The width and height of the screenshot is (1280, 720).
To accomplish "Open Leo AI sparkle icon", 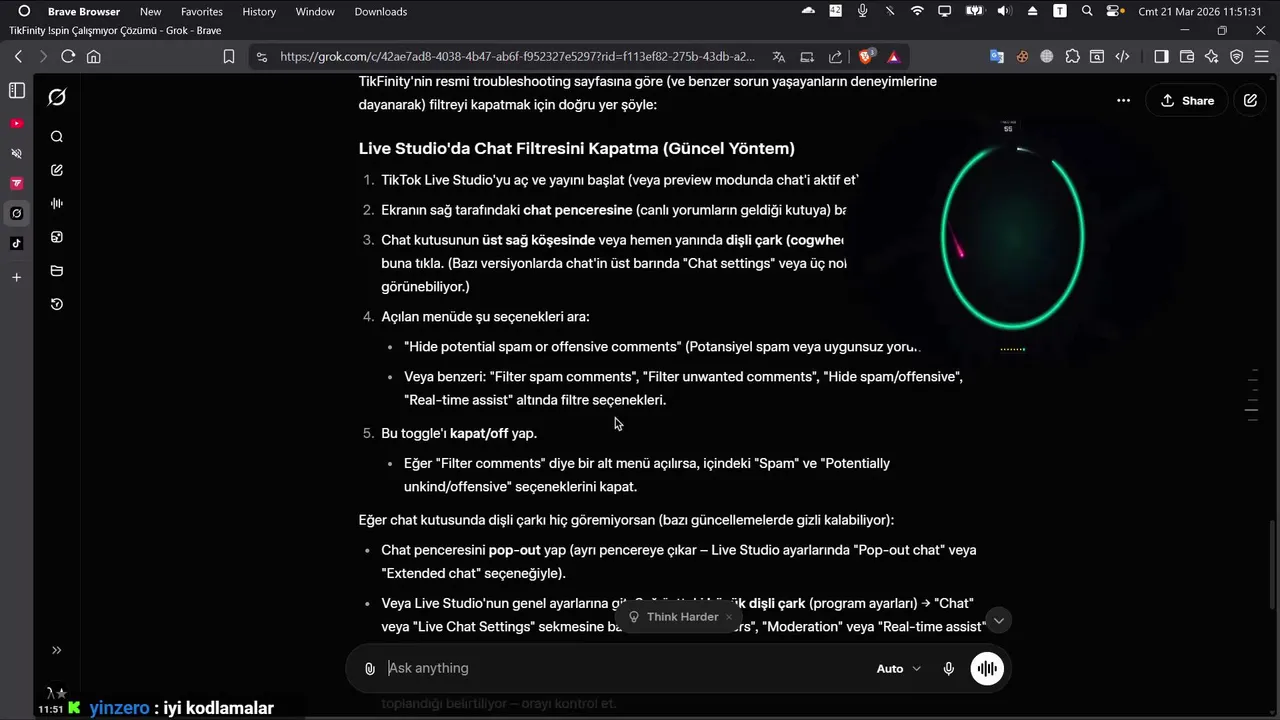I will pyautogui.click(x=1212, y=57).
